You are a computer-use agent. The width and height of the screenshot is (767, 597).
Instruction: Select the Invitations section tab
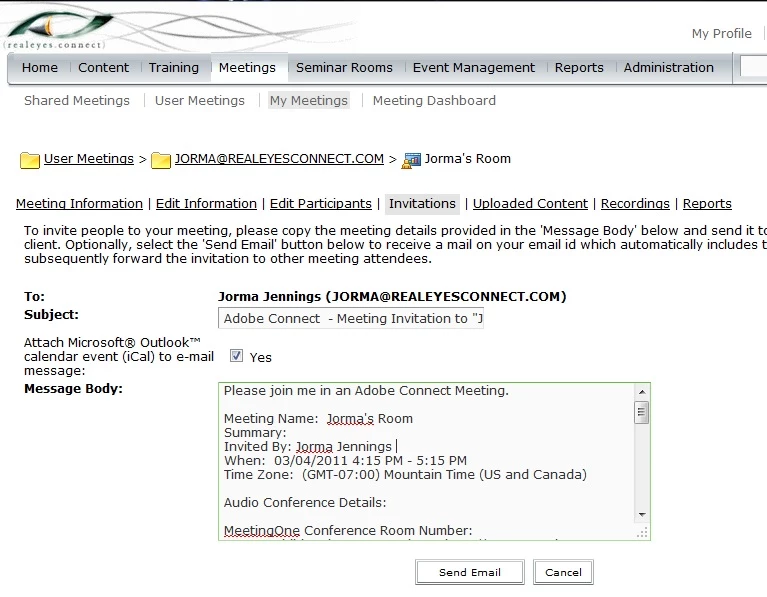click(x=422, y=204)
